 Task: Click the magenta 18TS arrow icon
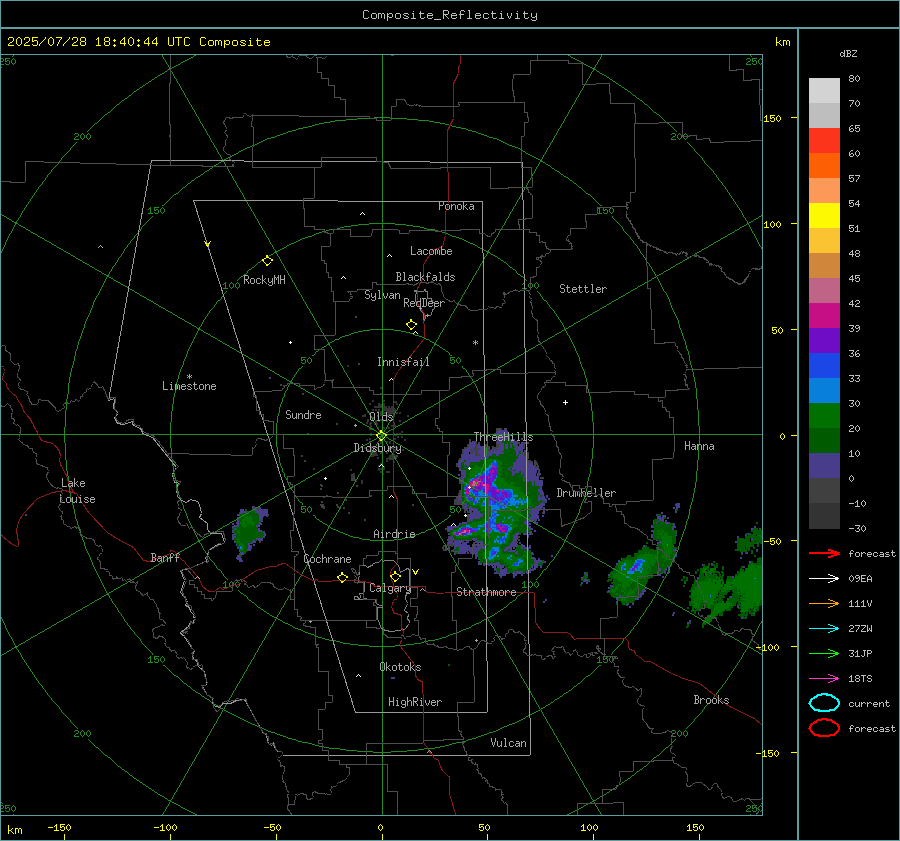click(824, 679)
